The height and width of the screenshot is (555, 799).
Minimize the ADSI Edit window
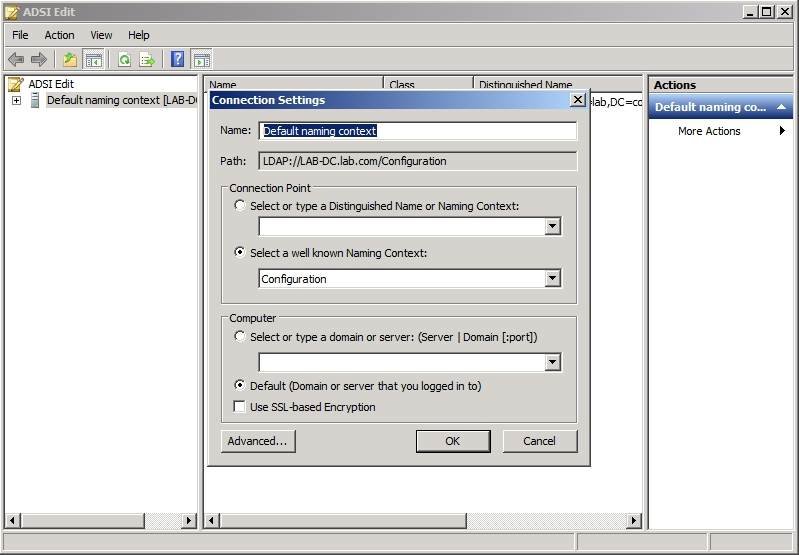[749, 12]
